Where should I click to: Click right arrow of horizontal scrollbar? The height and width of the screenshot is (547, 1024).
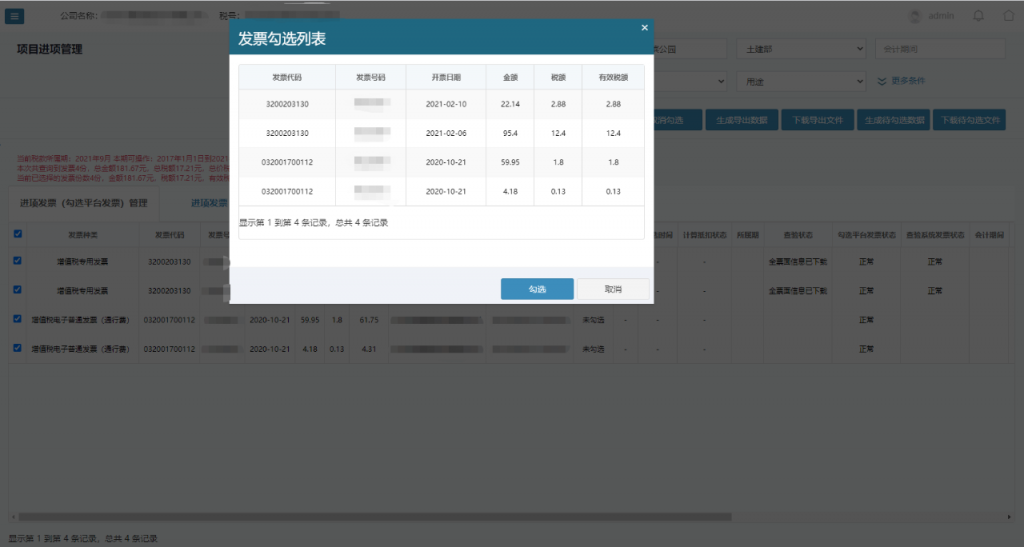[x=1009, y=517]
